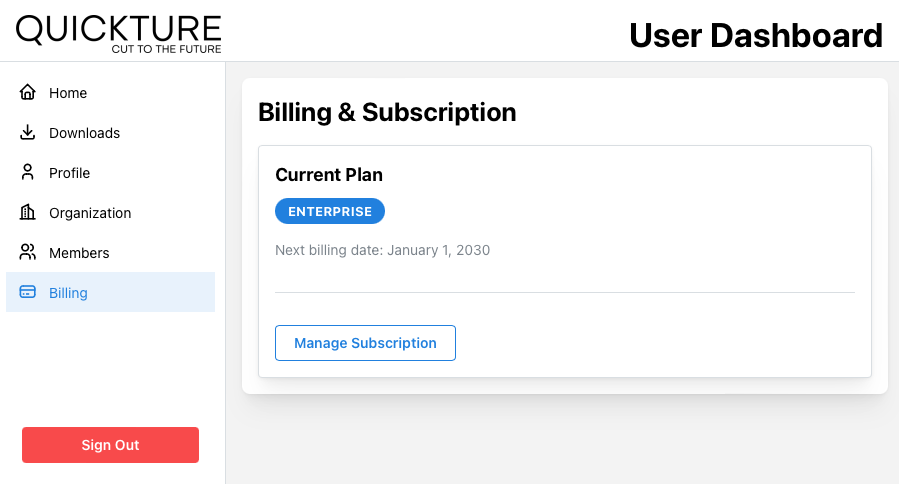Click the red Sign Out button
899x484 pixels.
click(x=111, y=445)
